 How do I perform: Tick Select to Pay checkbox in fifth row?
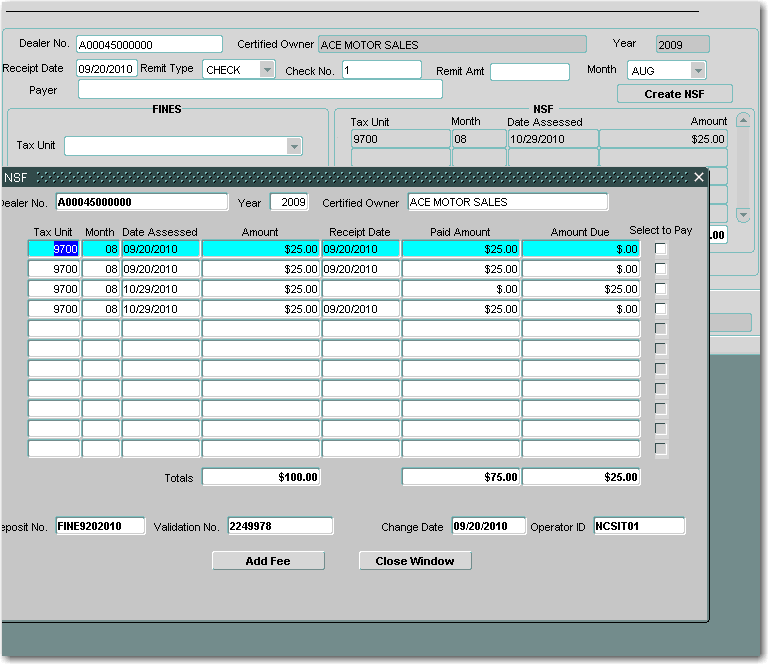tap(660, 329)
